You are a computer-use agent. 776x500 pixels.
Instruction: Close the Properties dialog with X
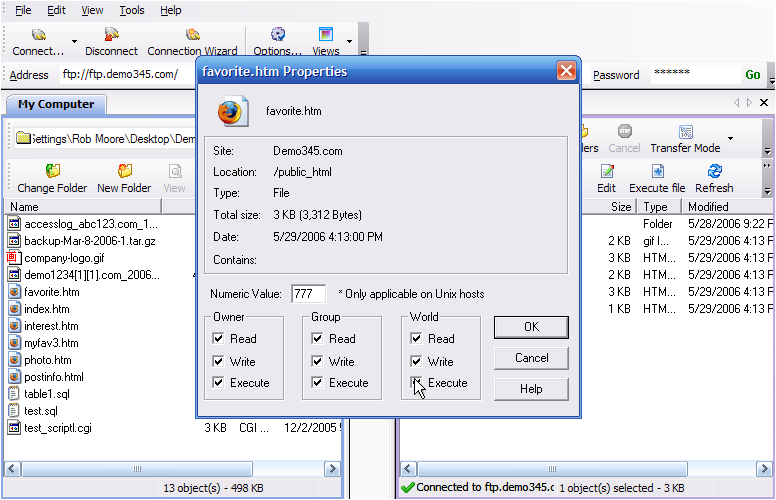point(566,71)
